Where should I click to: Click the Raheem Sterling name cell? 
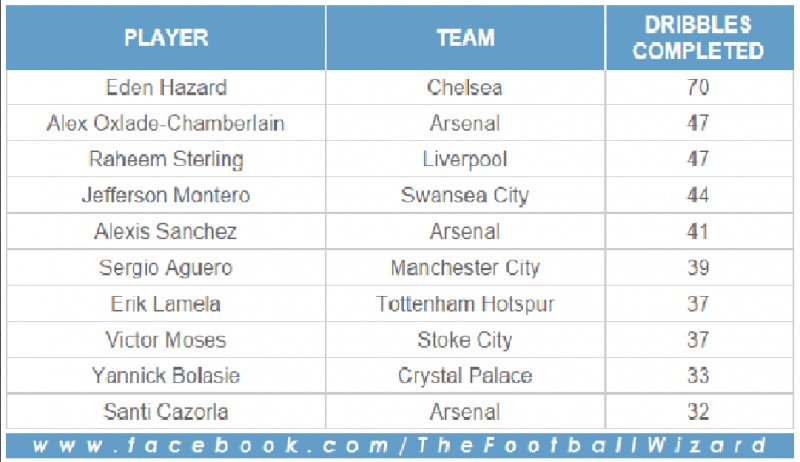click(x=166, y=159)
